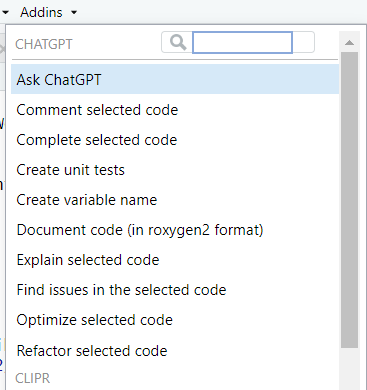Choose Document code (in roxygen2 format)
367x390 pixels.
coord(175,230)
